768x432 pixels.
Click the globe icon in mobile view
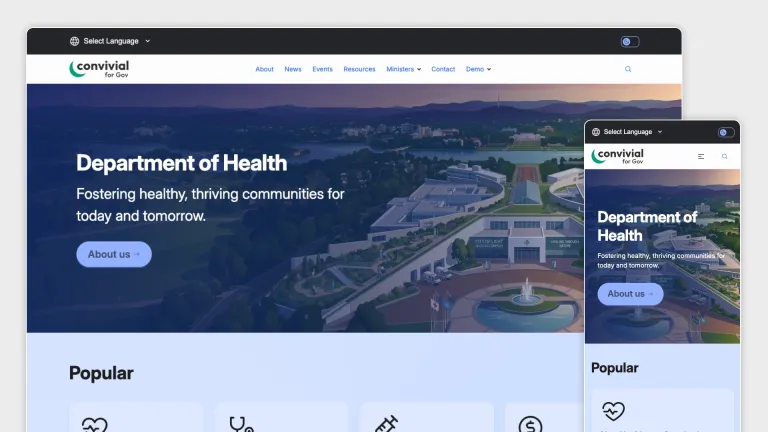(x=596, y=132)
